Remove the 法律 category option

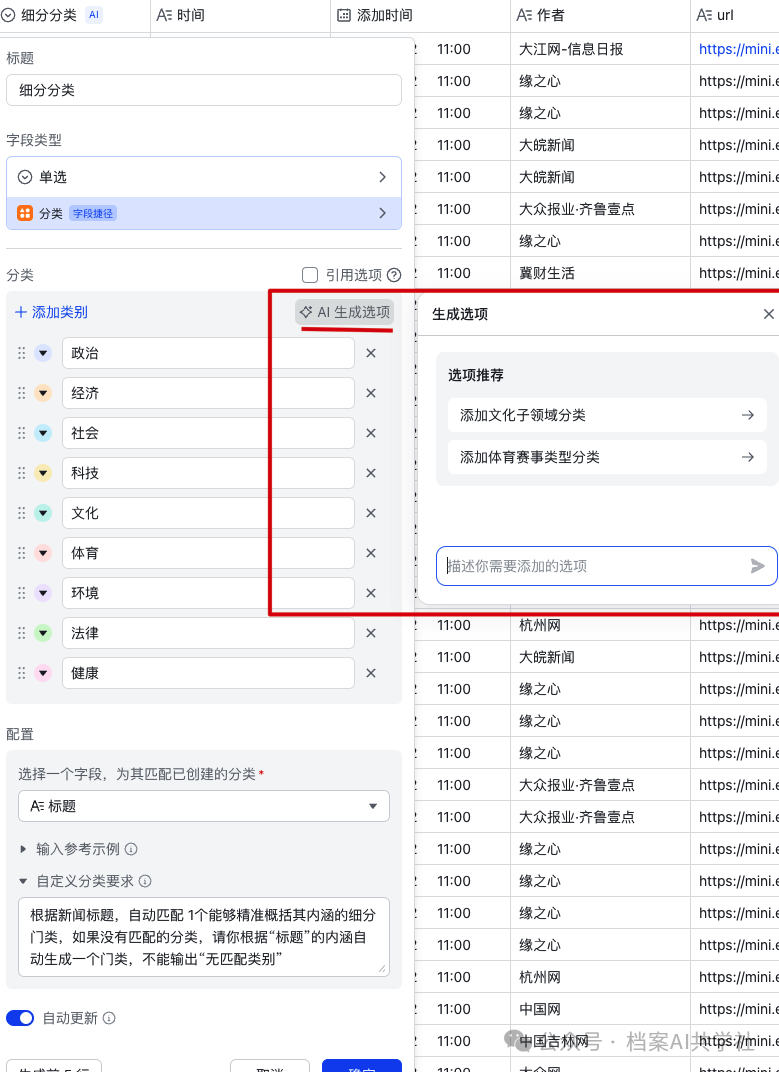coord(371,633)
